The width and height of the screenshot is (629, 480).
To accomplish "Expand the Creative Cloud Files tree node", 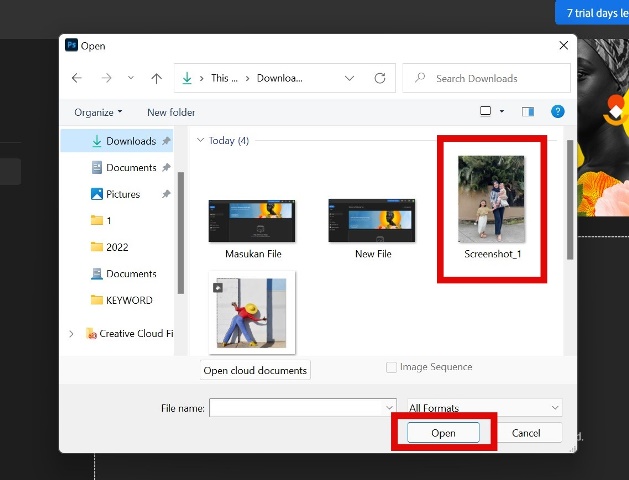I will [71, 333].
